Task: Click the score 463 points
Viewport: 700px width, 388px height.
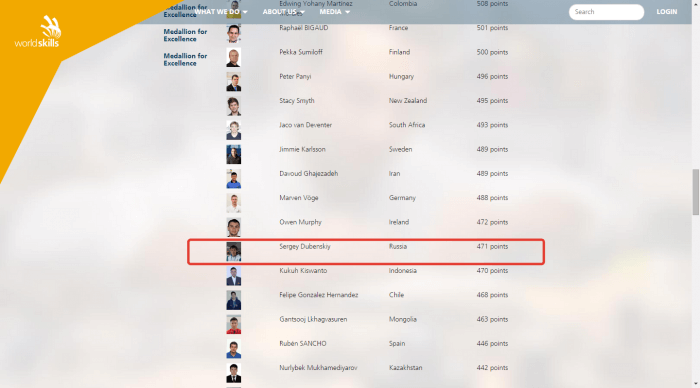Action: tap(492, 319)
